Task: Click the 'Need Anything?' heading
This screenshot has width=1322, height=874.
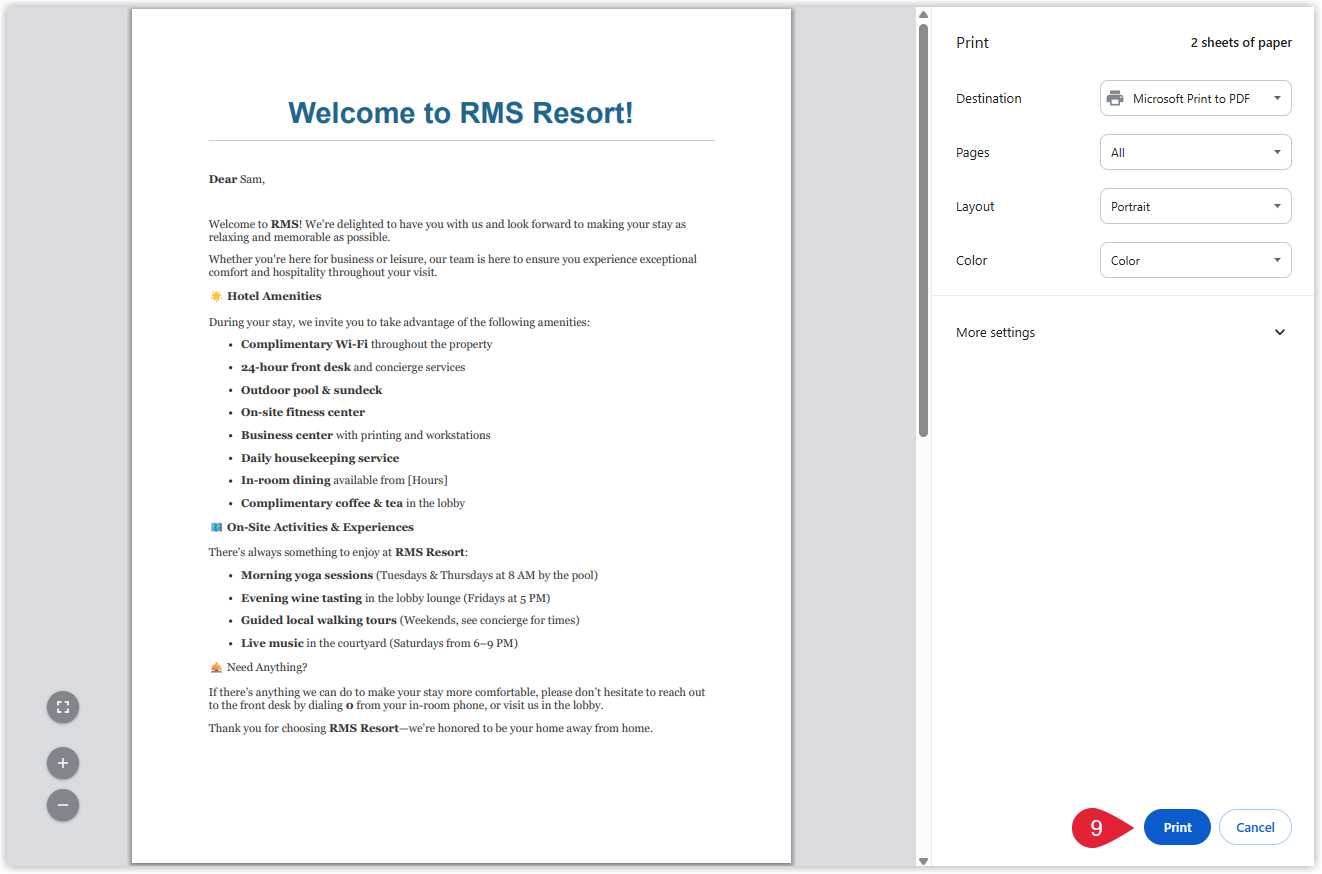Action: coord(267,667)
